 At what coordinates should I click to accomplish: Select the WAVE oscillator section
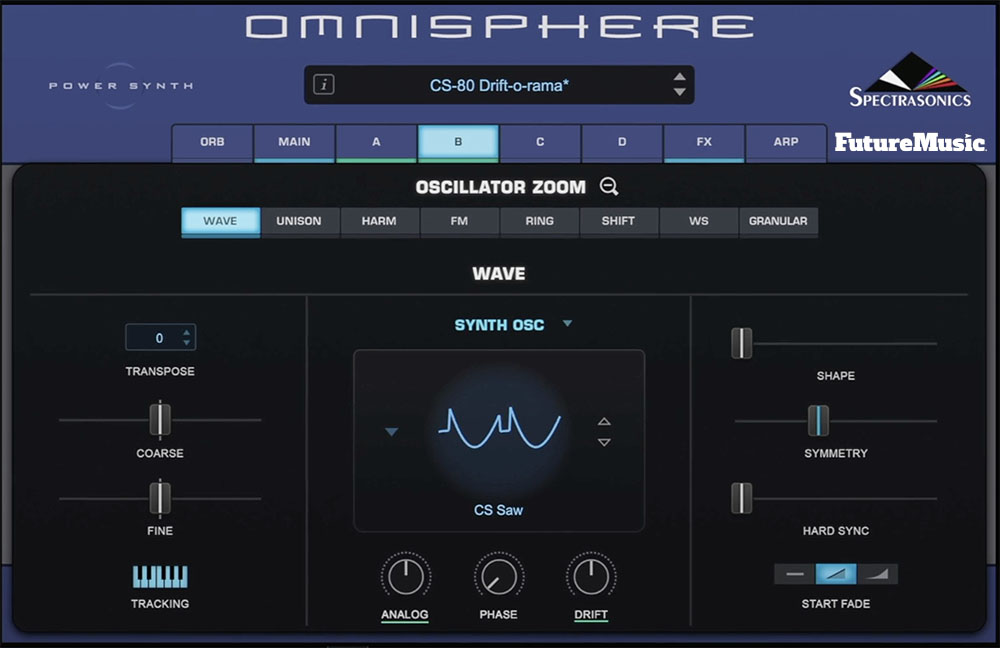click(x=221, y=221)
